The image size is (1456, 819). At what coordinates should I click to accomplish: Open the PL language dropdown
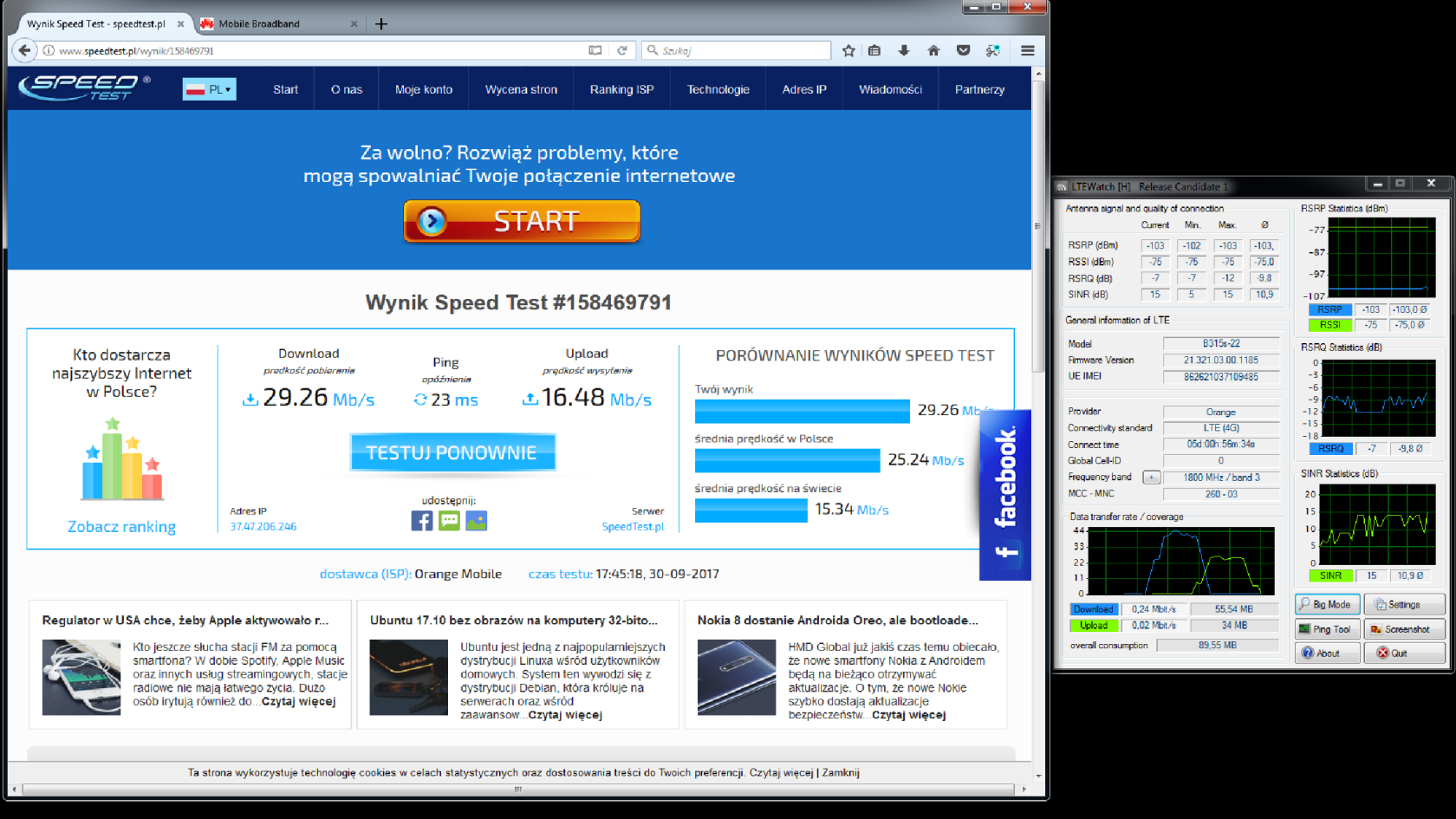[x=209, y=89]
